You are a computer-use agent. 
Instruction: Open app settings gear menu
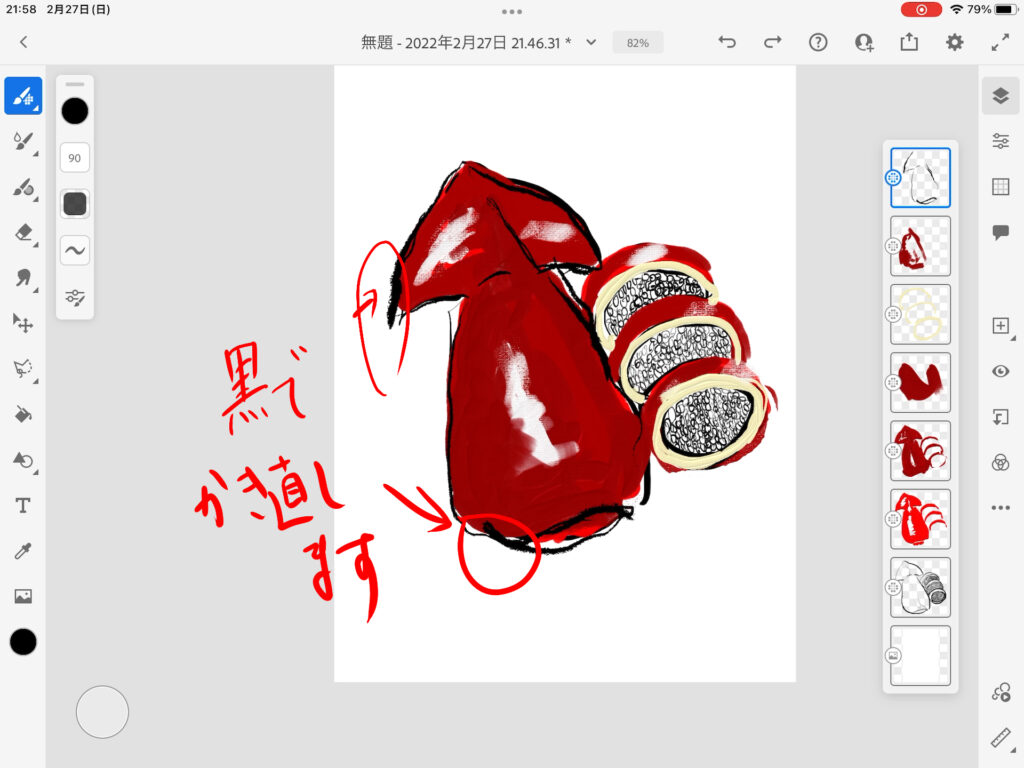[x=955, y=42]
